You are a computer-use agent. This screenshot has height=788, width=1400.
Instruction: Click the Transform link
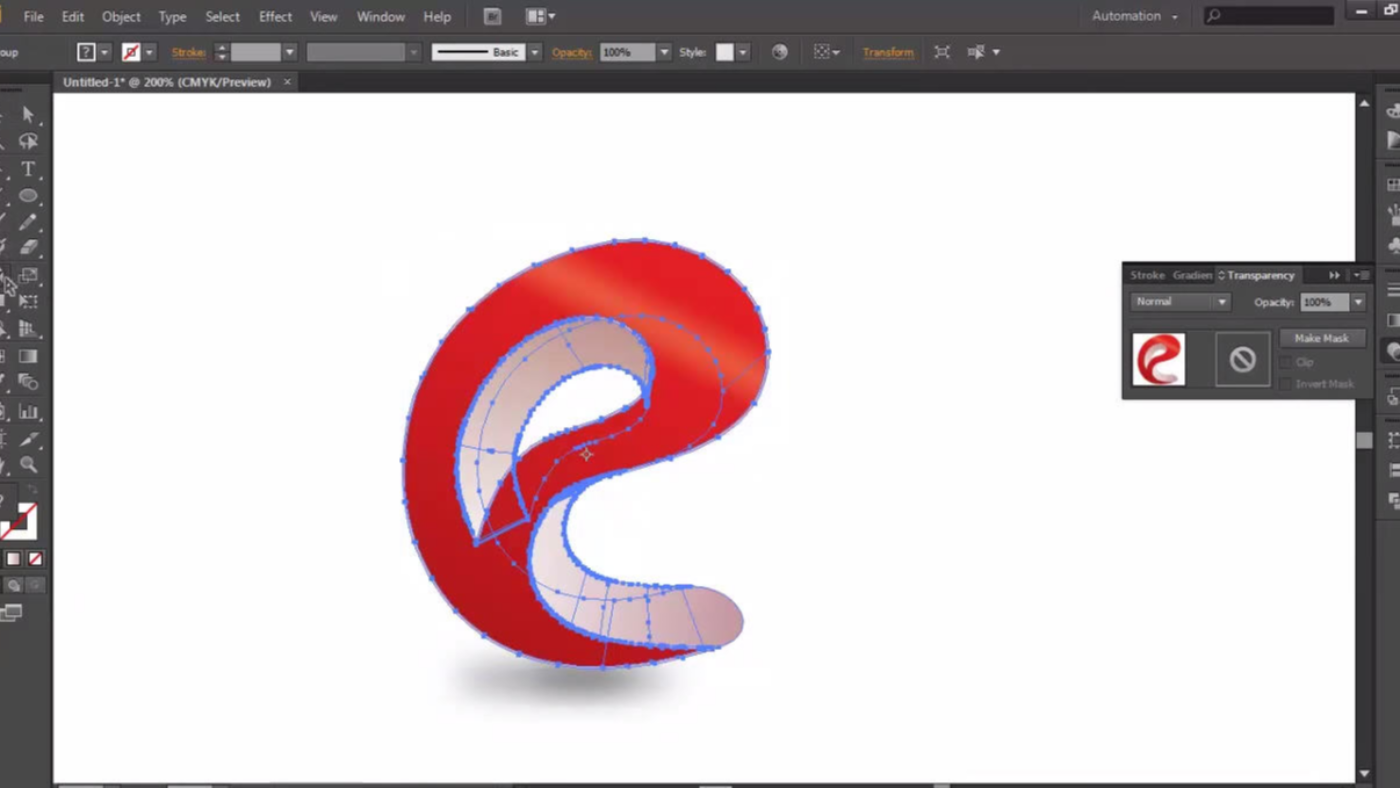click(x=888, y=52)
